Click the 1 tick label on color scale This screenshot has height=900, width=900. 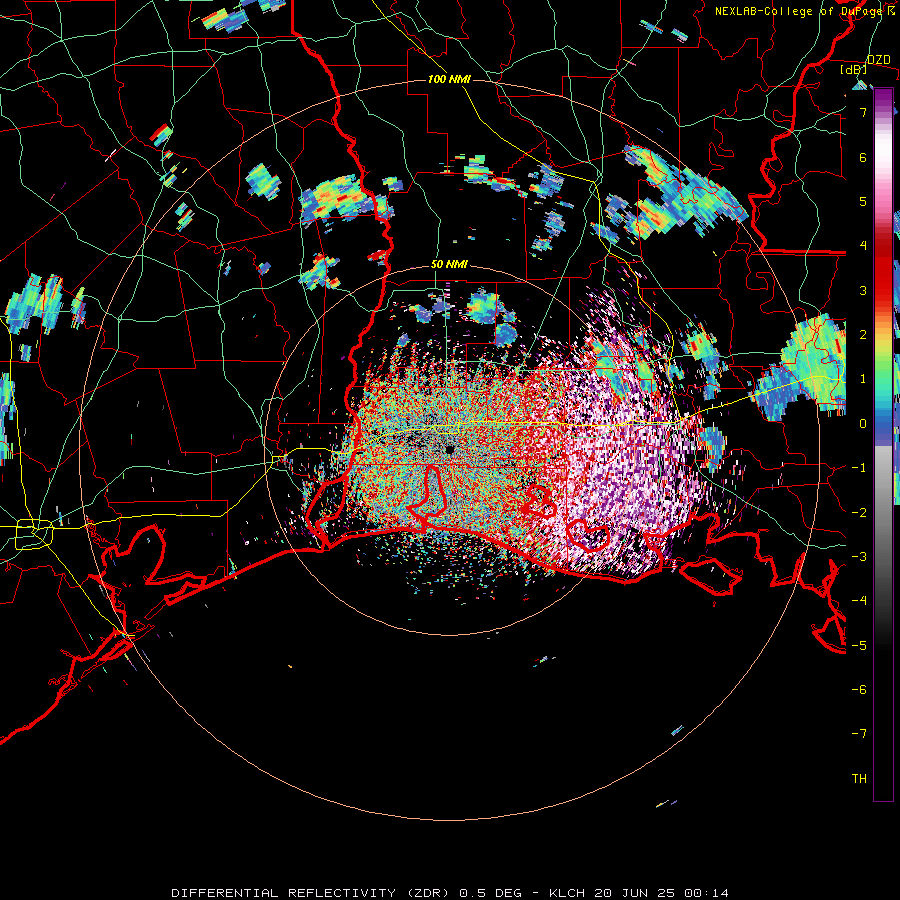(863, 379)
